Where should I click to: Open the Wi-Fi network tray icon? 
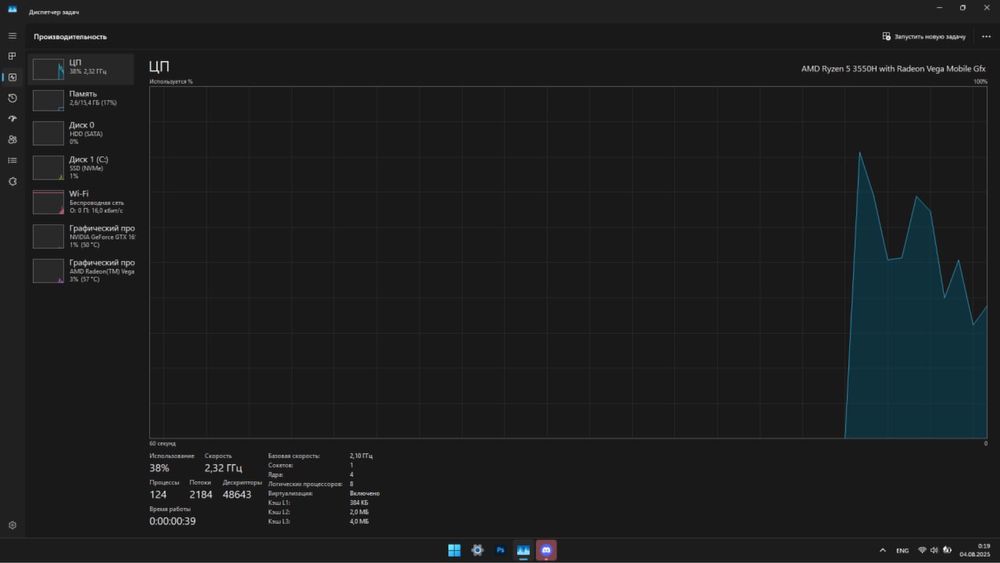[x=922, y=550]
